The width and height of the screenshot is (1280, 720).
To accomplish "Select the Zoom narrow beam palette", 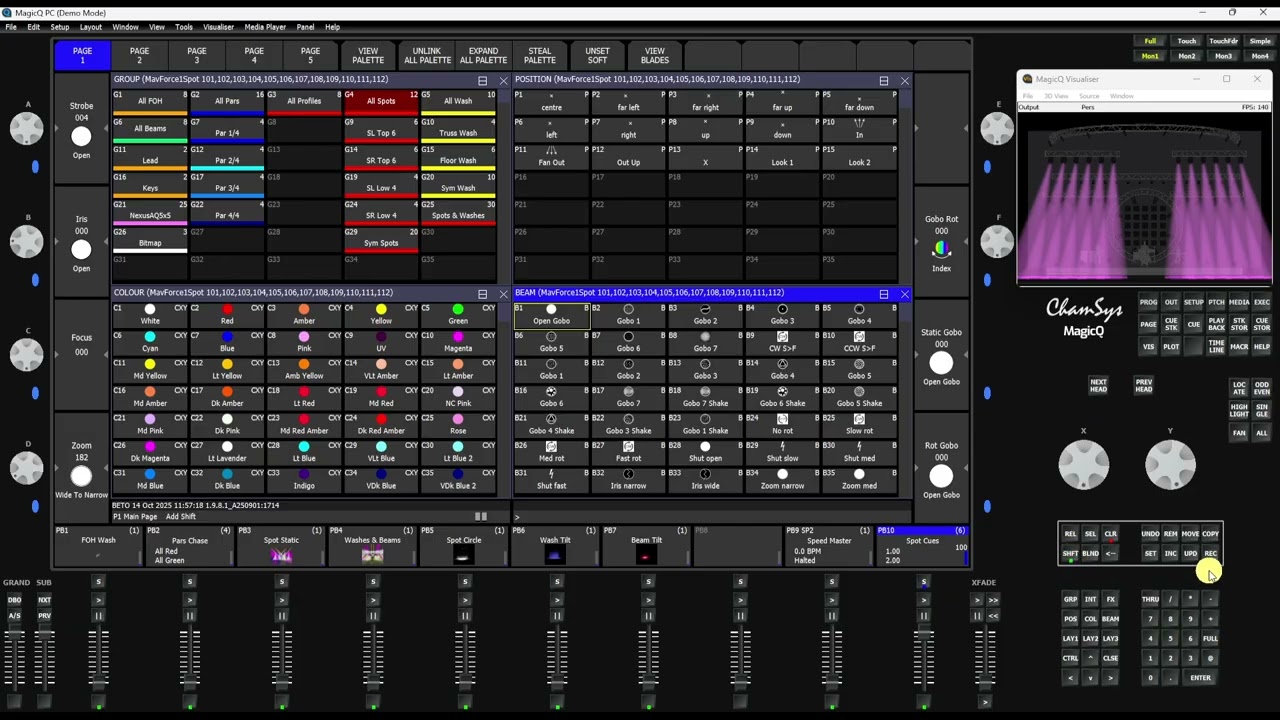I will (x=782, y=480).
